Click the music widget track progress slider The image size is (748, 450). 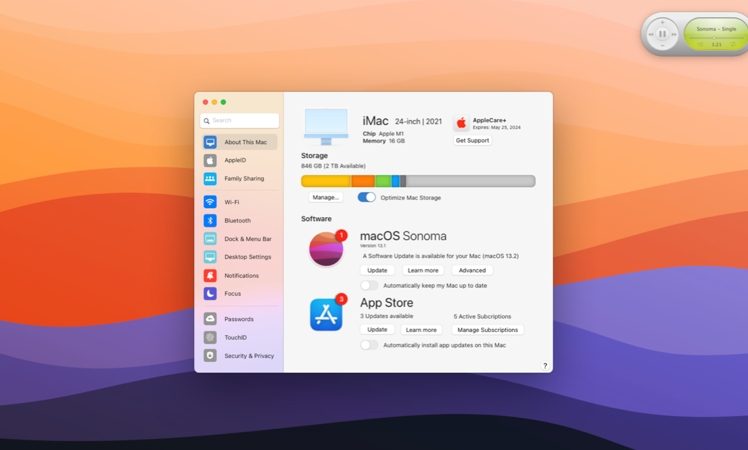(x=716, y=38)
